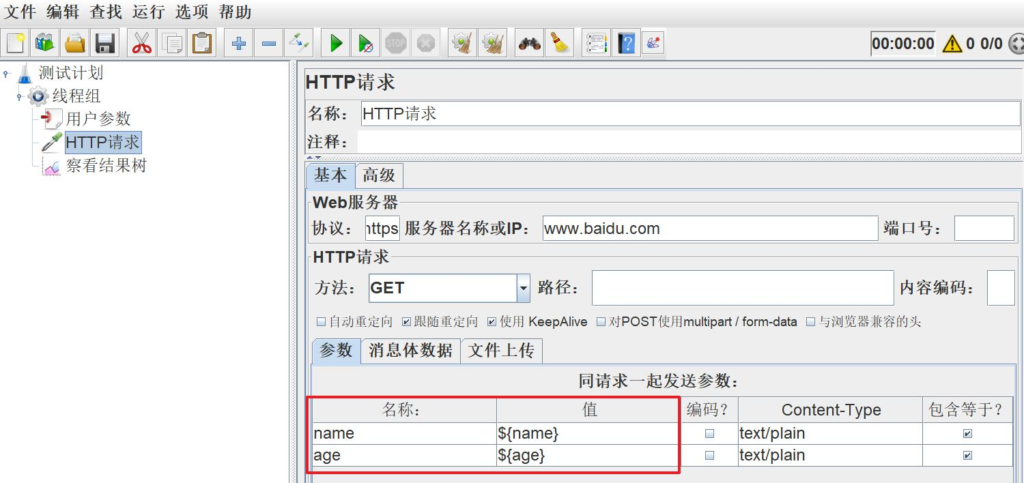Click the Clear all broom icon
Screen dimensions: 1024x483
[x=559, y=43]
